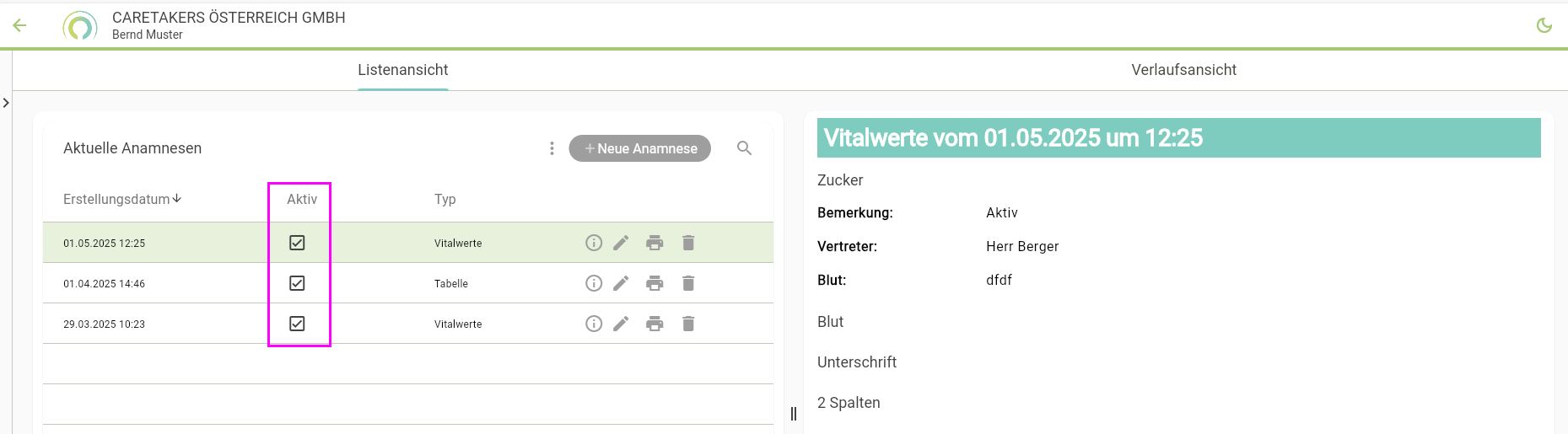The height and width of the screenshot is (434, 1568).
Task: Edit the 01.04.2025 Tabelle entry
Action: pyautogui.click(x=621, y=283)
